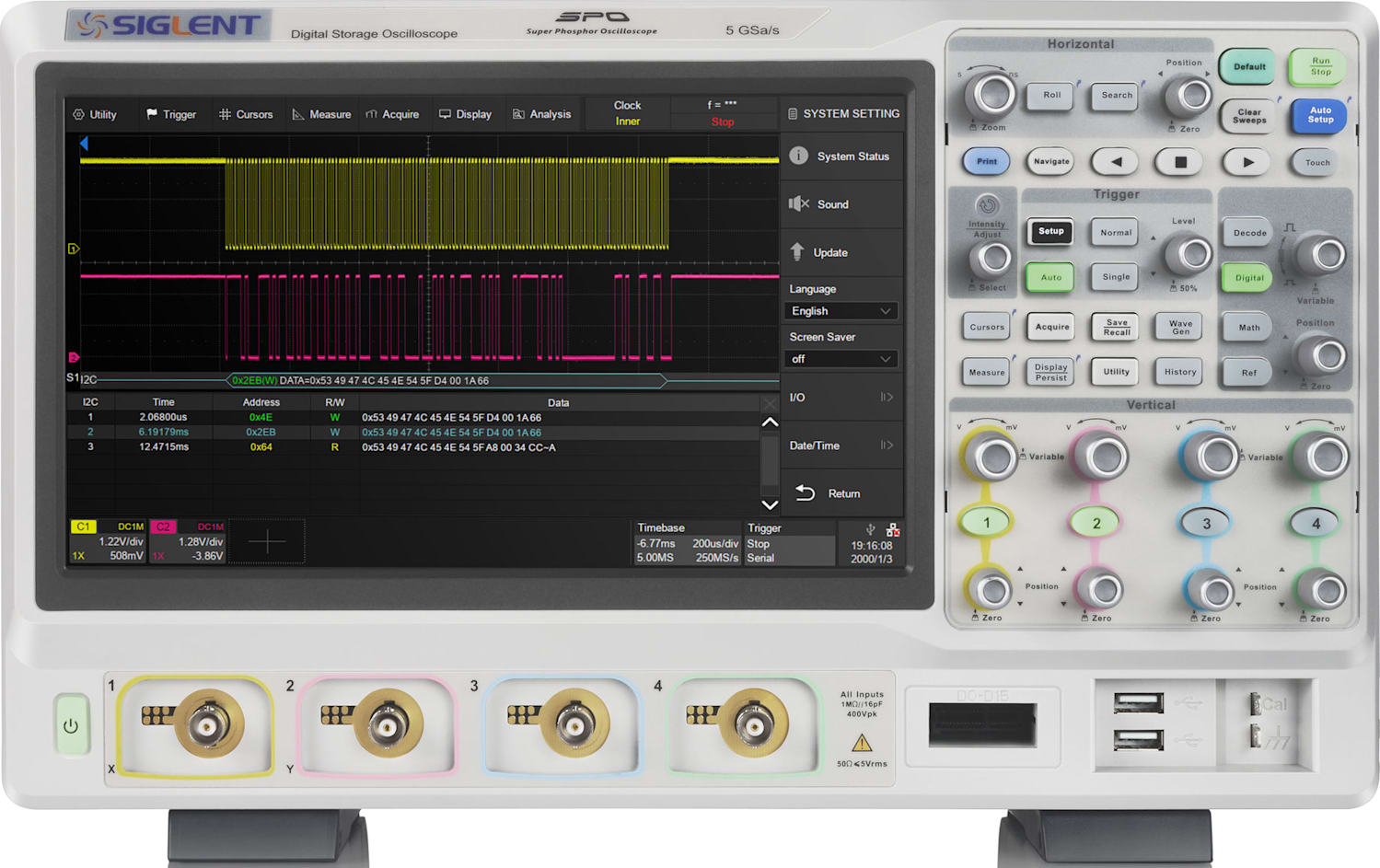1380x868 pixels.
Task: Toggle the Clock Inner reference setting
Action: 627,113
